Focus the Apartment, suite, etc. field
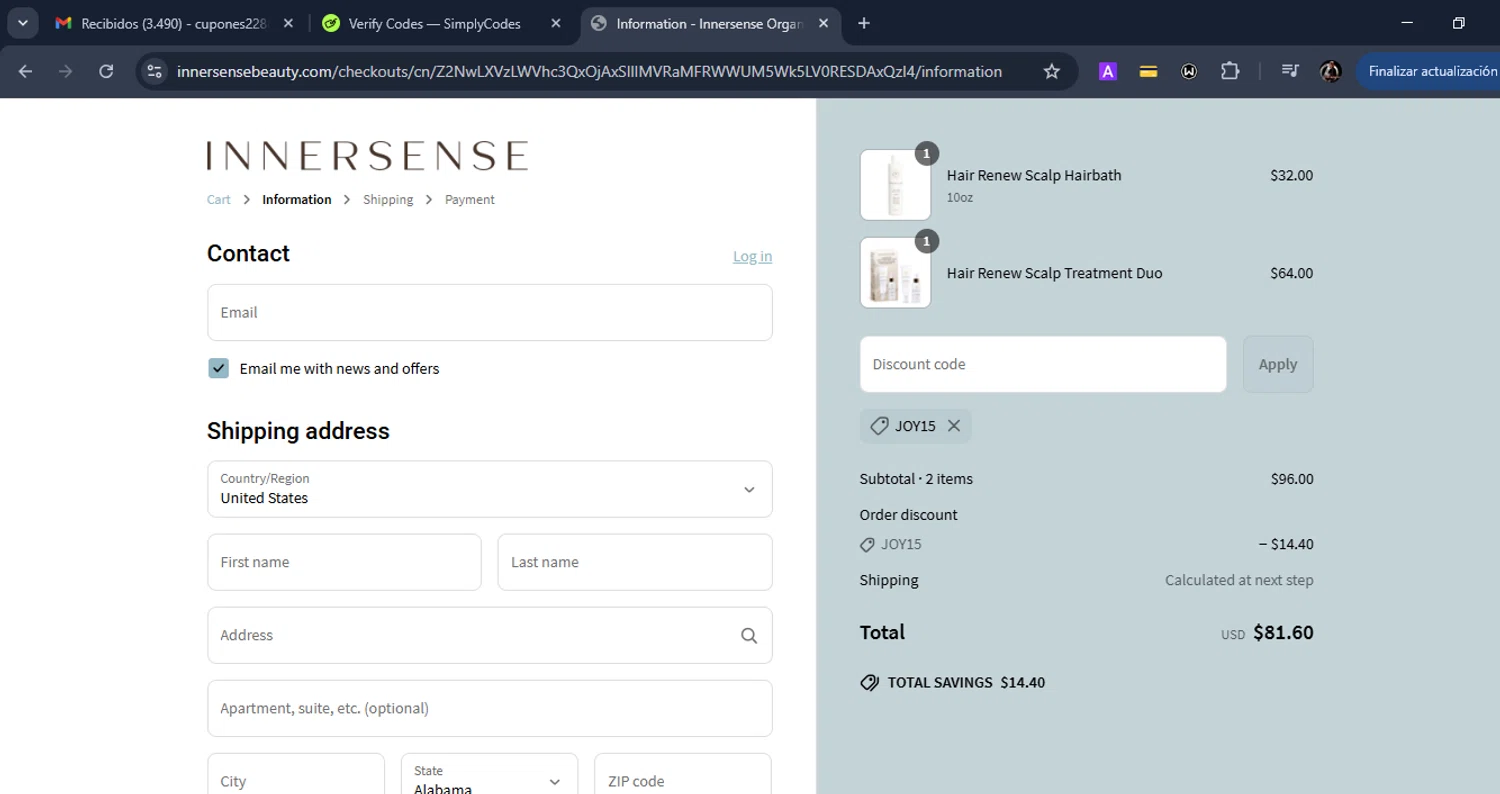The width and height of the screenshot is (1500, 794). coord(490,708)
